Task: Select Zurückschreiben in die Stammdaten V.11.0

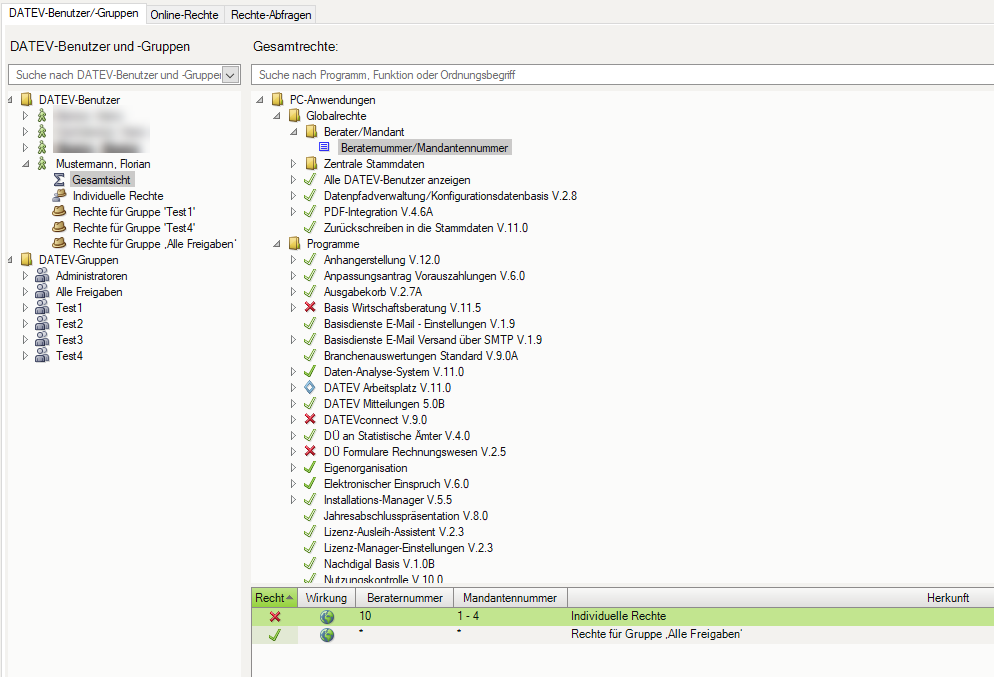Action: tap(426, 228)
